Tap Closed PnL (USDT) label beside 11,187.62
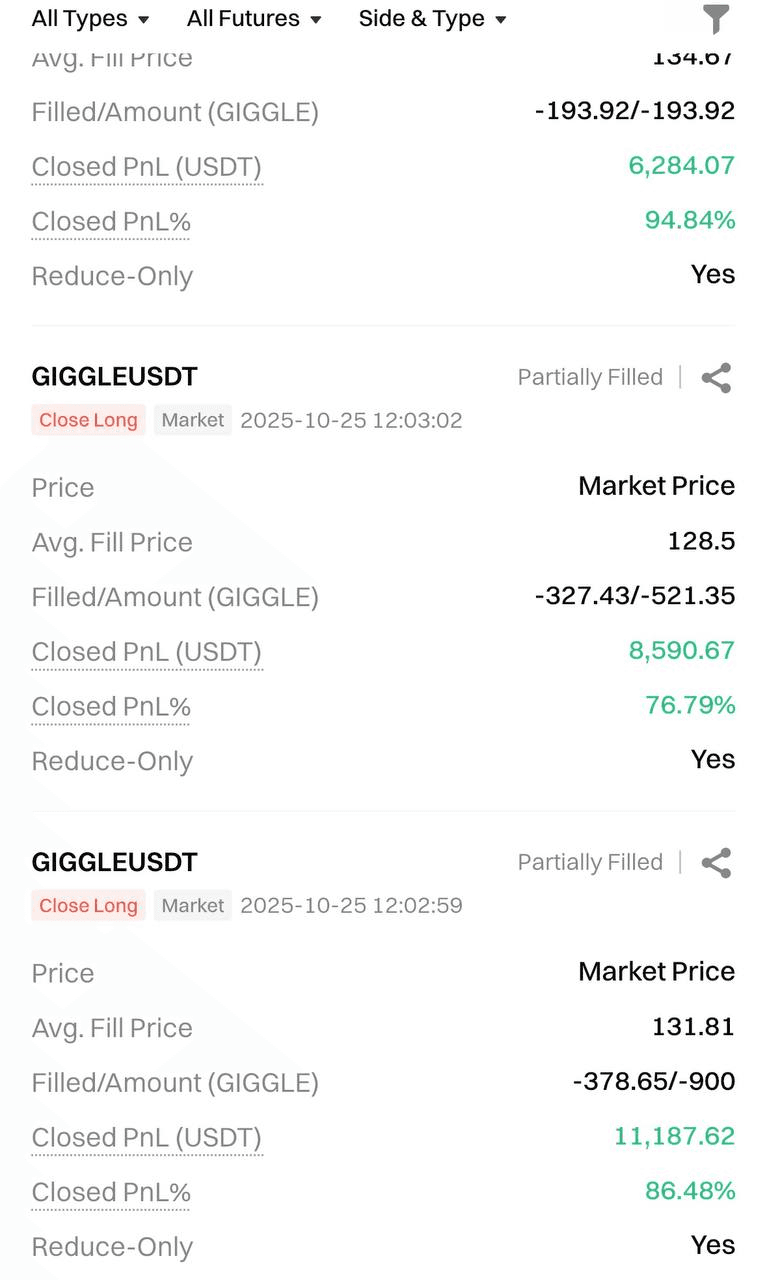 [x=146, y=1138]
